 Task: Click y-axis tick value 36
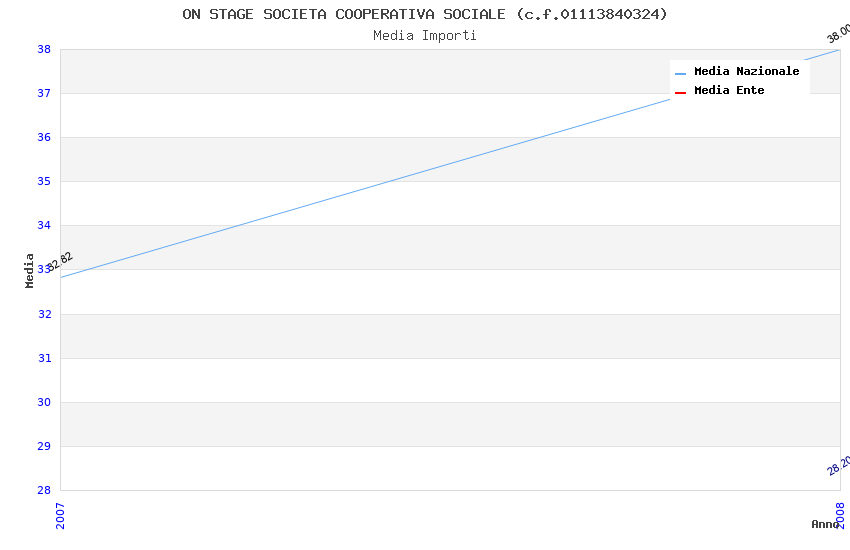coord(44,137)
